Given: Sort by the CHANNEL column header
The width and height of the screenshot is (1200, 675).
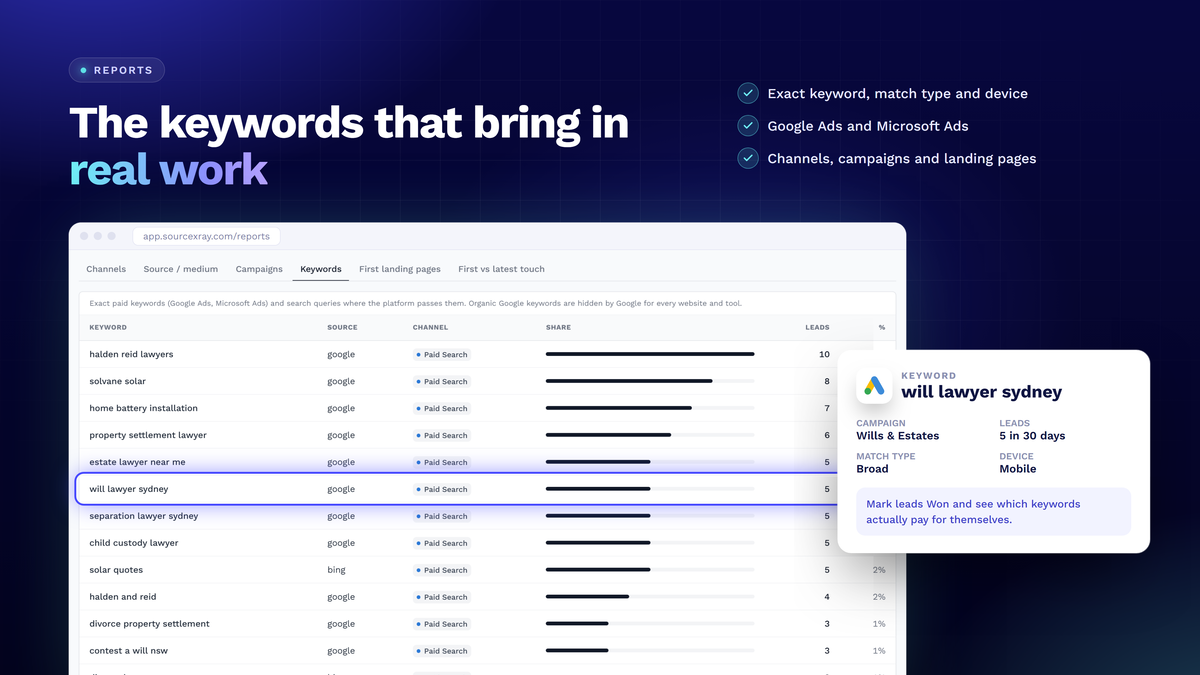Looking at the screenshot, I should tap(430, 327).
